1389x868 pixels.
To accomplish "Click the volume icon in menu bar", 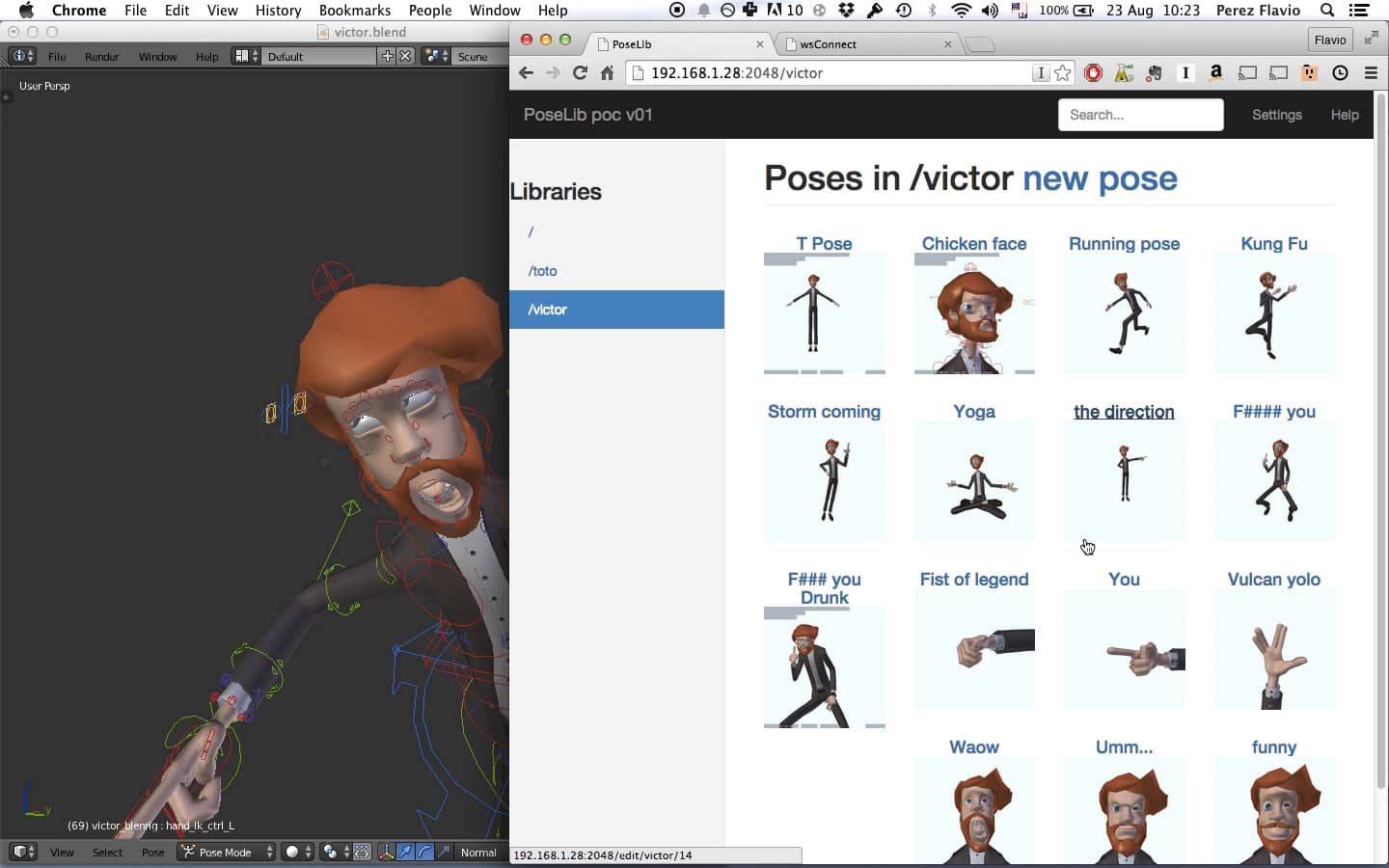I will (990, 10).
